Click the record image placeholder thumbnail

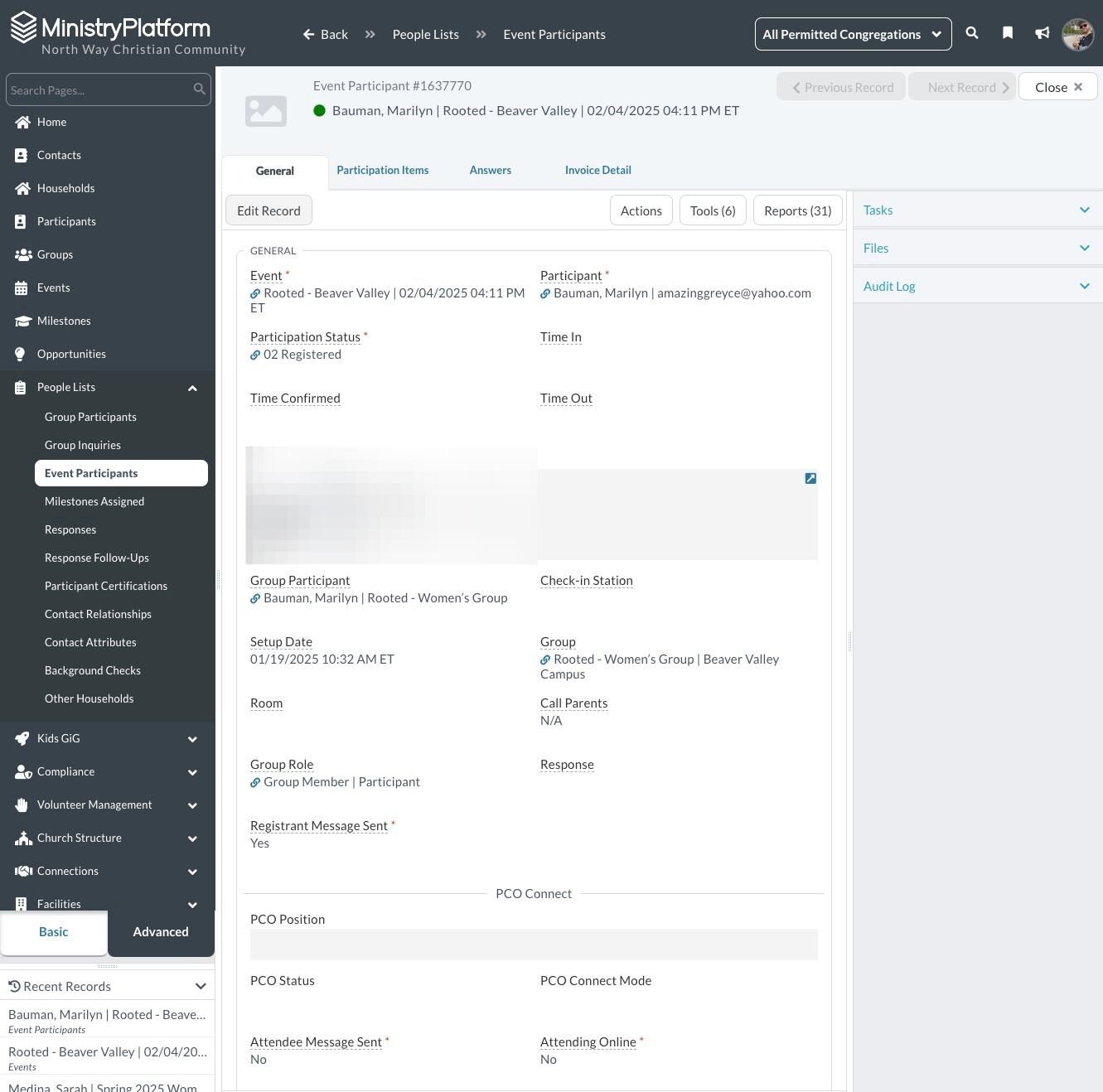coord(266,110)
